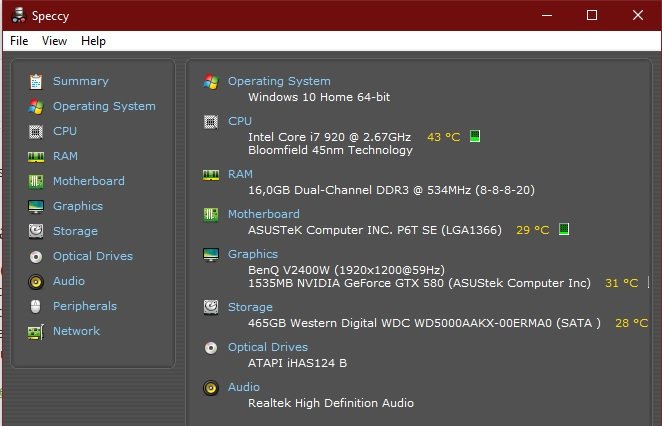The height and width of the screenshot is (426, 662).
Task: Open the Storage heading in main panel
Action: tap(250, 307)
